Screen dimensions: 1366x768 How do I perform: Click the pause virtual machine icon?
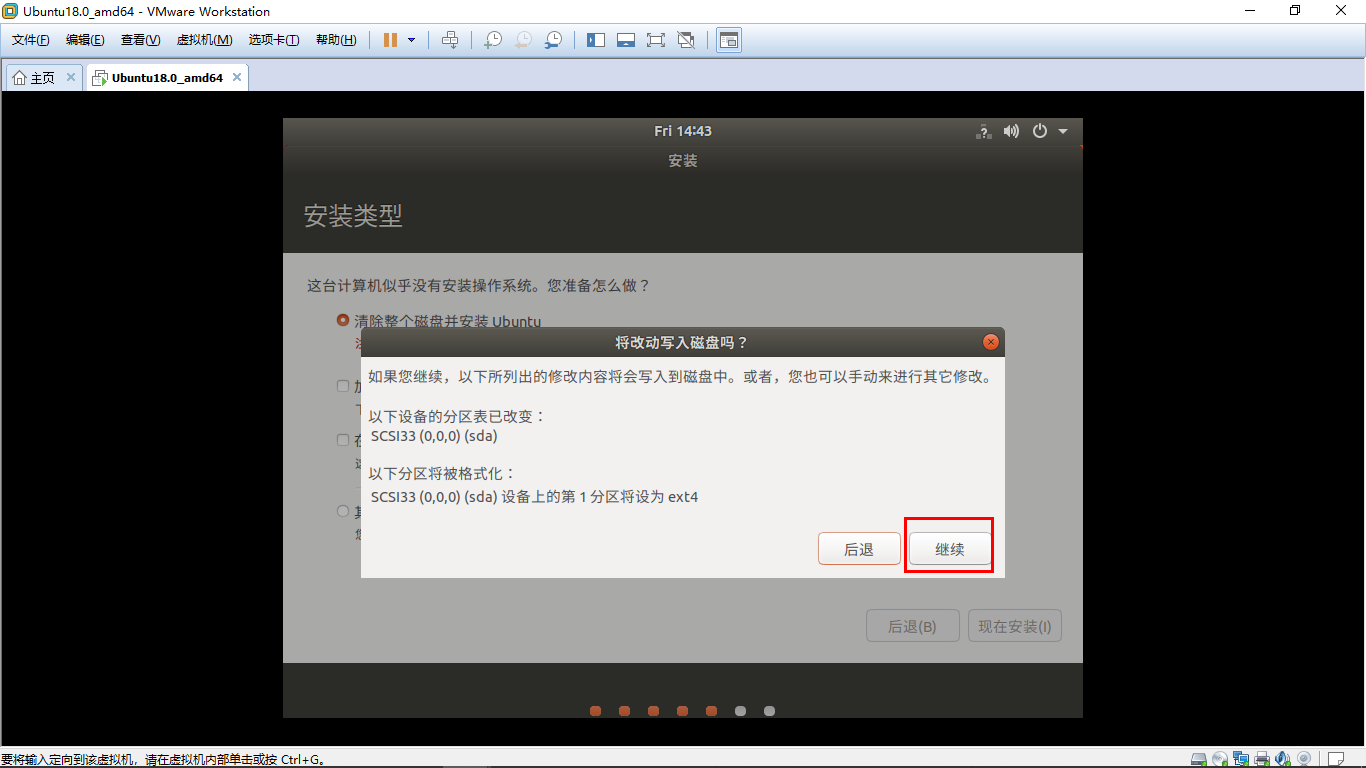coord(390,40)
